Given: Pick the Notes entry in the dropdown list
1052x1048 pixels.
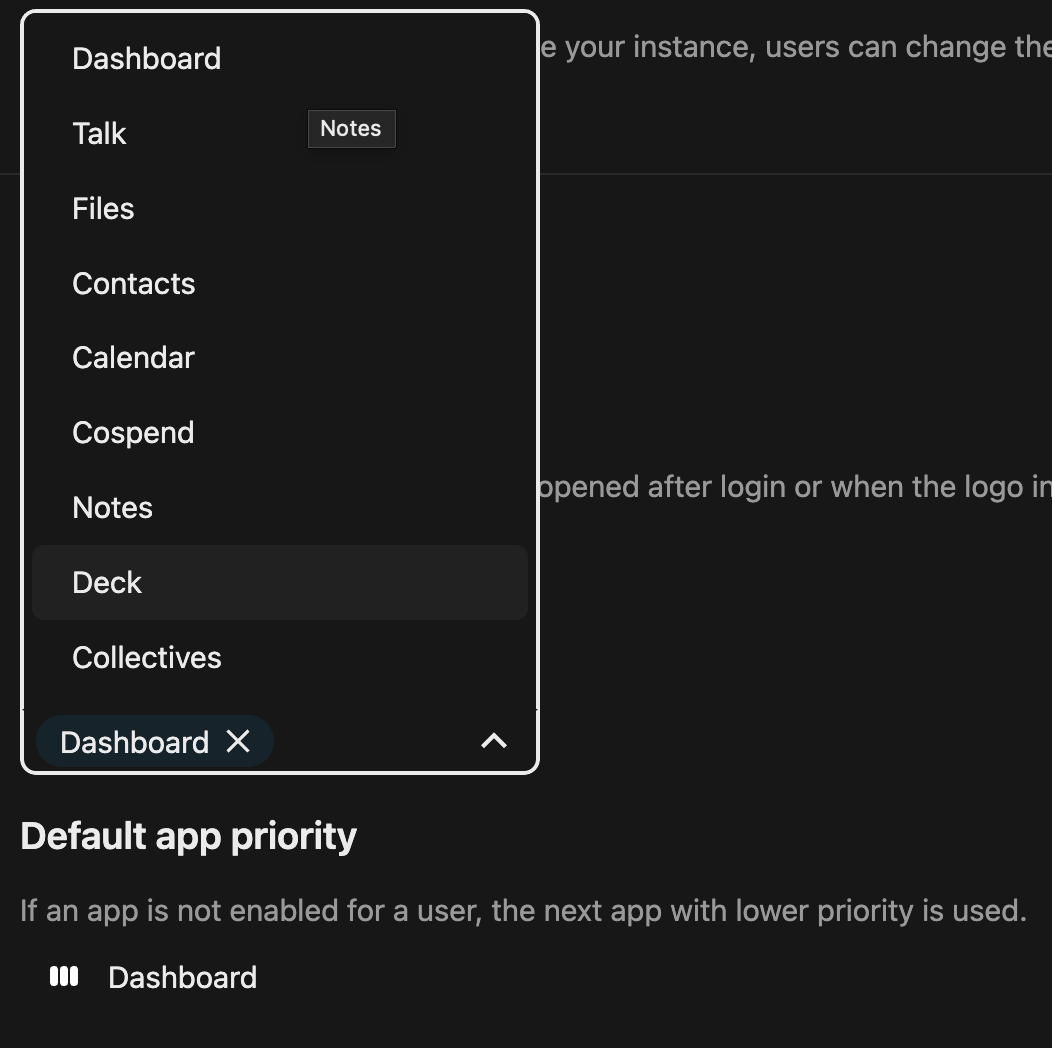Looking at the screenshot, I should click(x=113, y=508).
